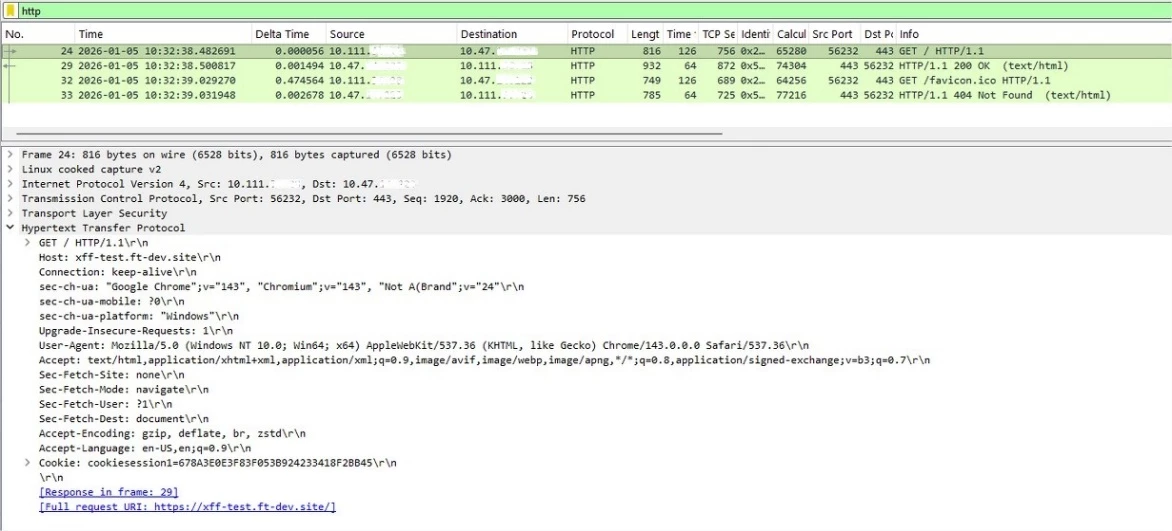
Task: Open the Response in frame: 29 link
Action: coord(108,492)
